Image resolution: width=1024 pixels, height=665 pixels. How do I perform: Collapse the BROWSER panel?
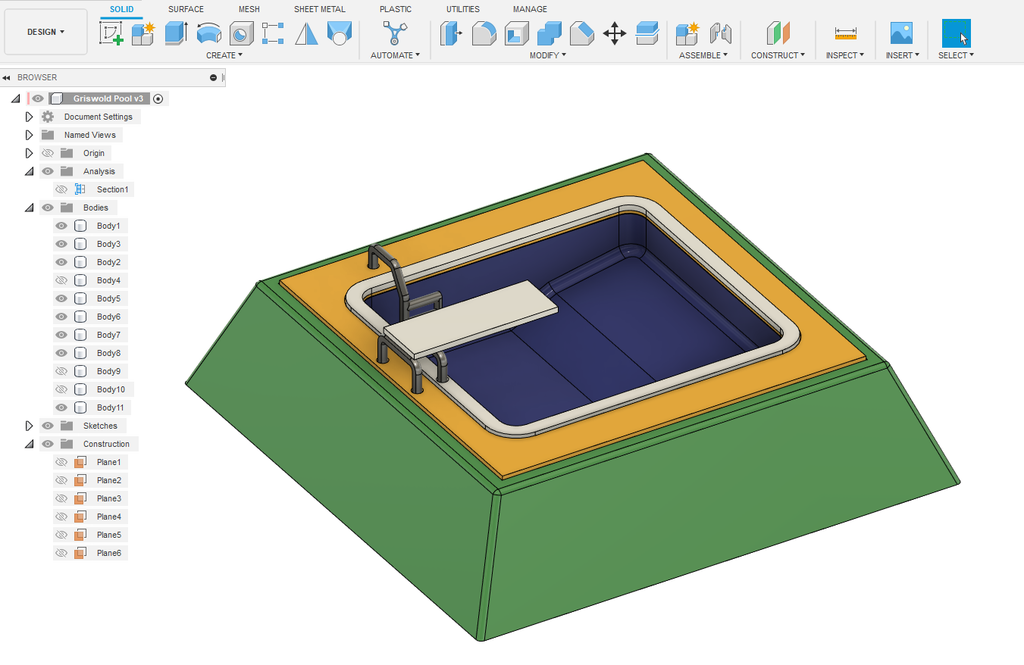pyautogui.click(x=9, y=77)
